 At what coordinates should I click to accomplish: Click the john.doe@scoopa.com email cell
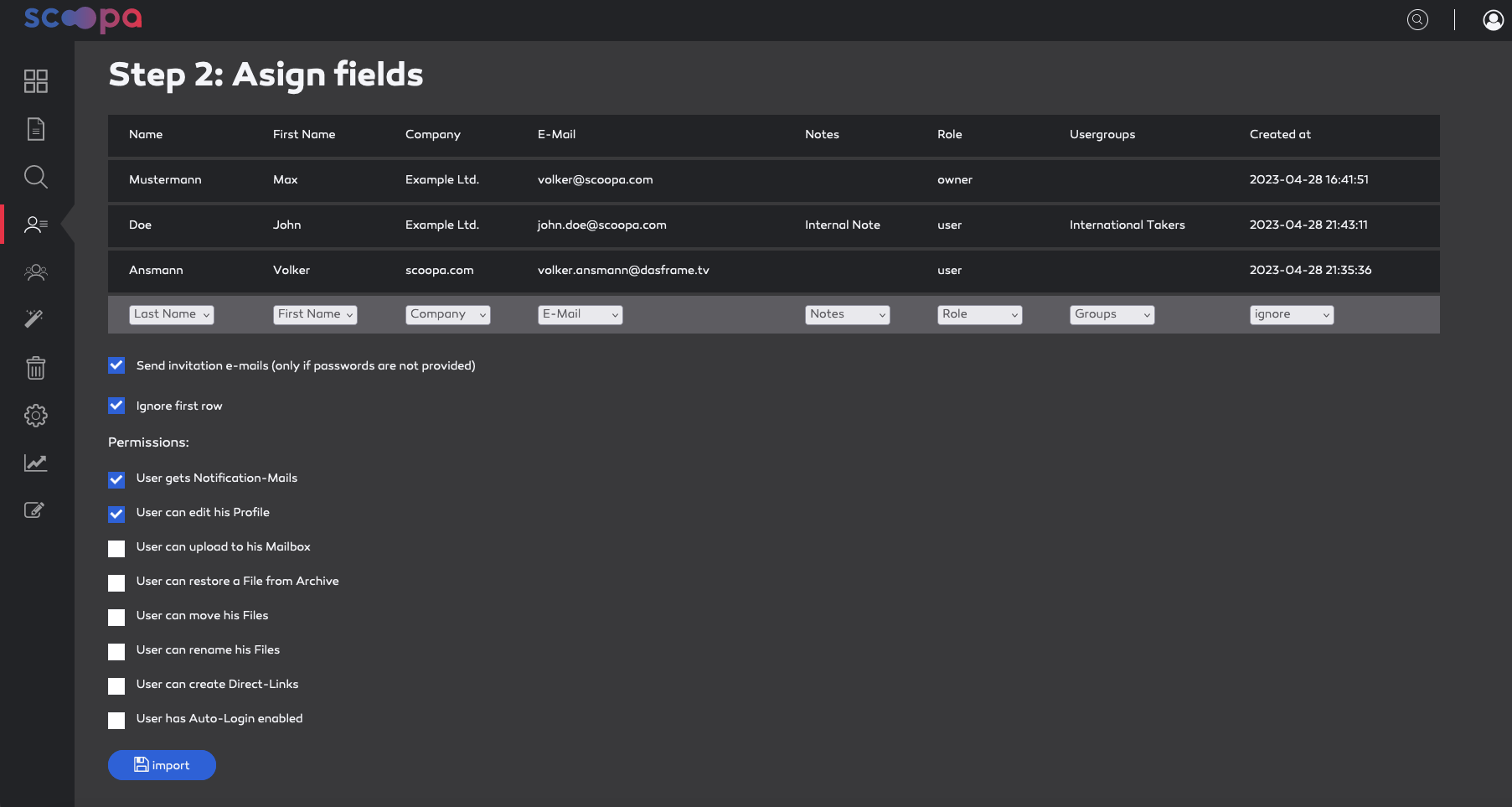pos(601,225)
